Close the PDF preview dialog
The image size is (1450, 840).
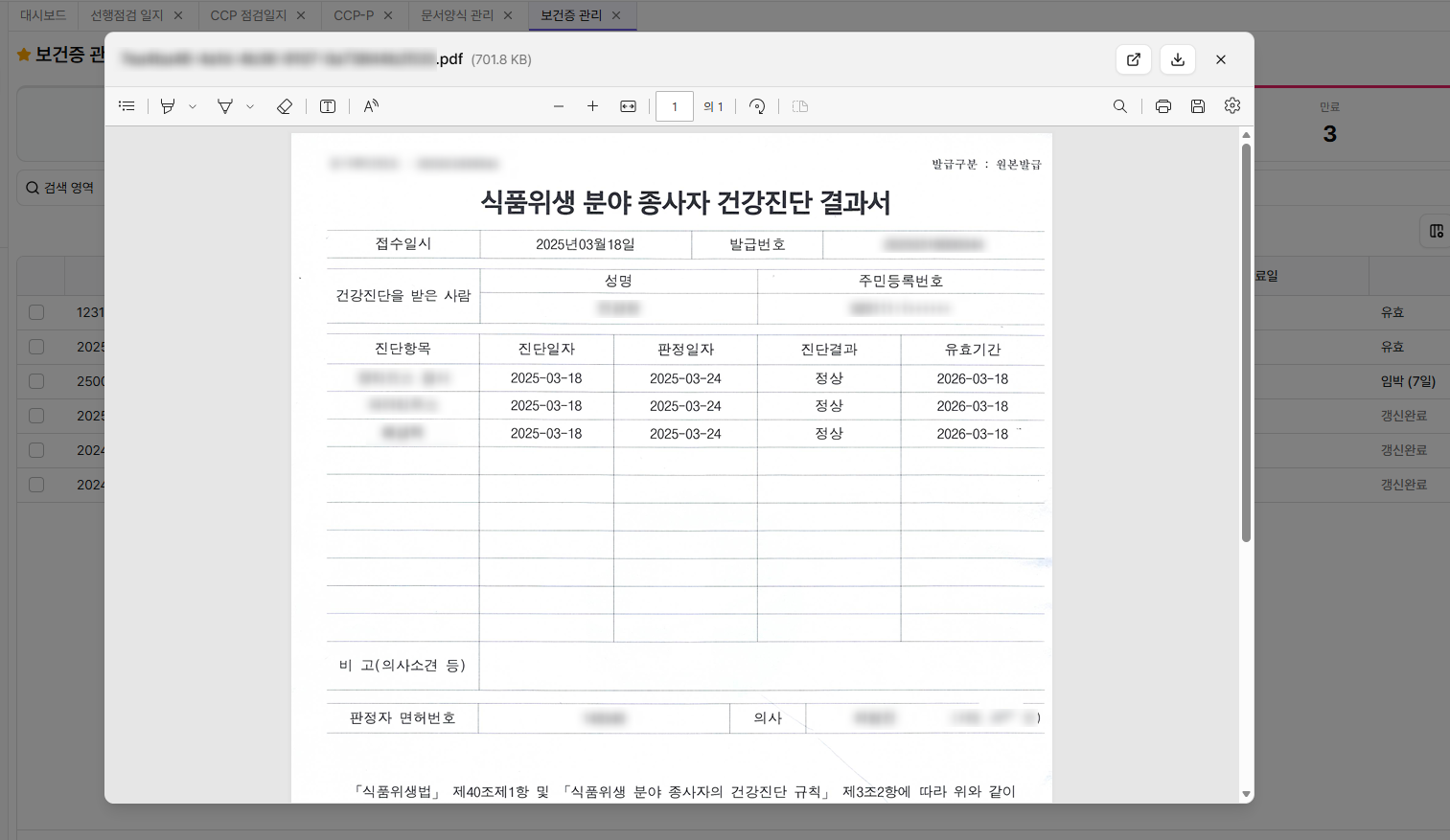point(1221,59)
